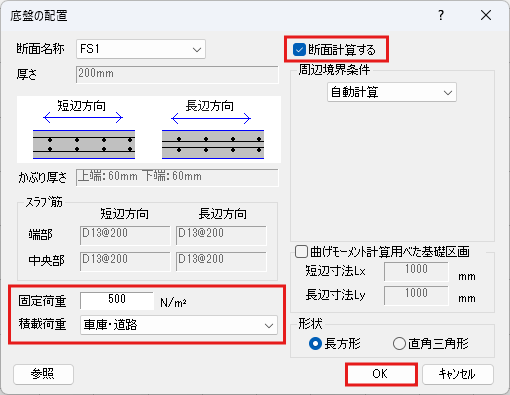Click the 積載荷重 label
This screenshot has height=395, width=510.
click(x=42, y=324)
